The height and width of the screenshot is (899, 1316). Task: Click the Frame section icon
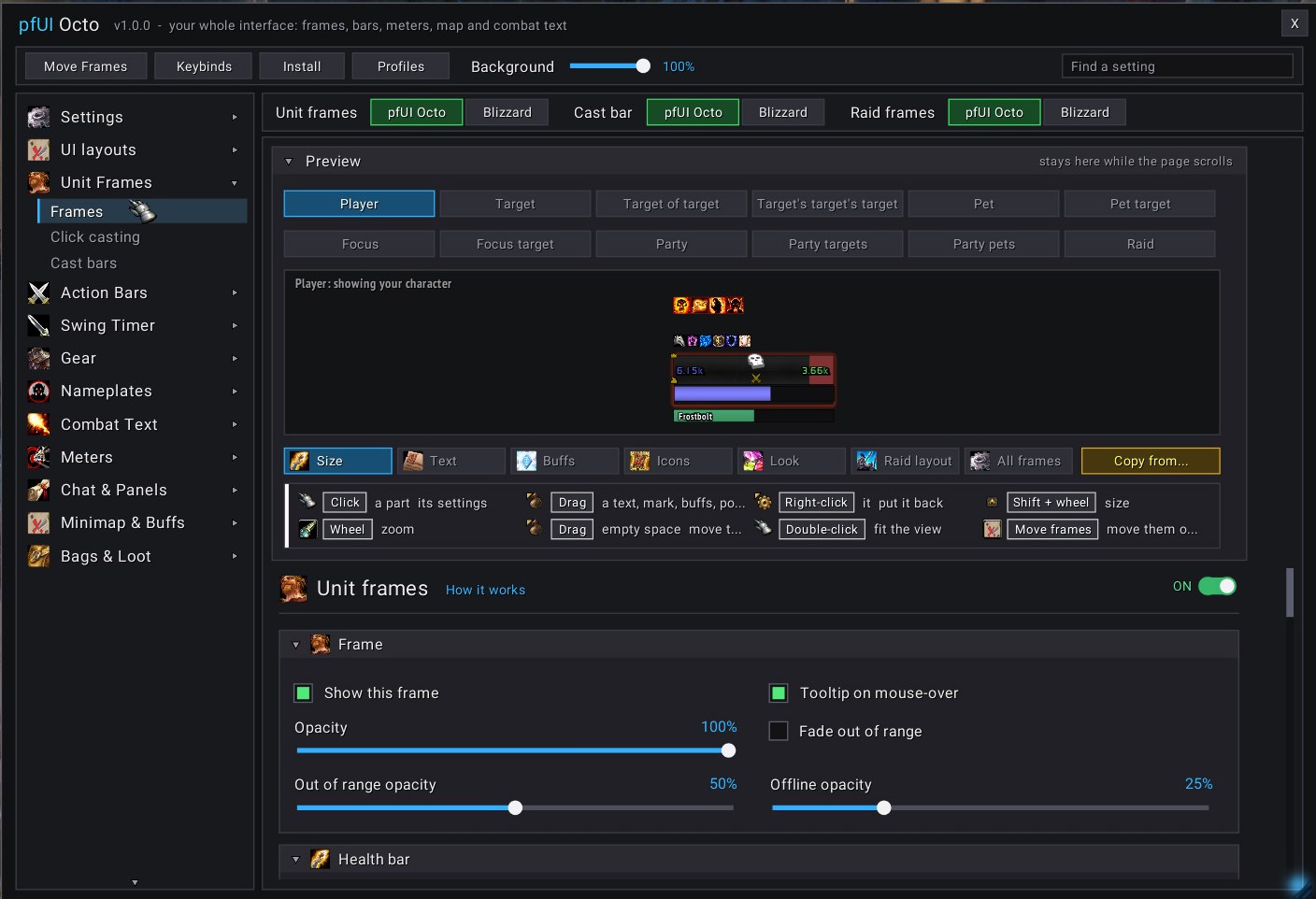(321, 644)
